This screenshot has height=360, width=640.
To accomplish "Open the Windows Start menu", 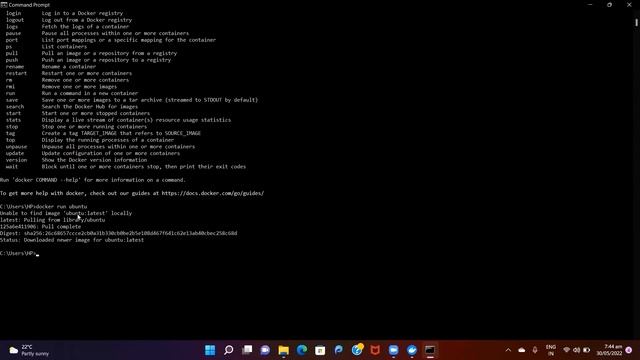I will [x=210, y=350].
